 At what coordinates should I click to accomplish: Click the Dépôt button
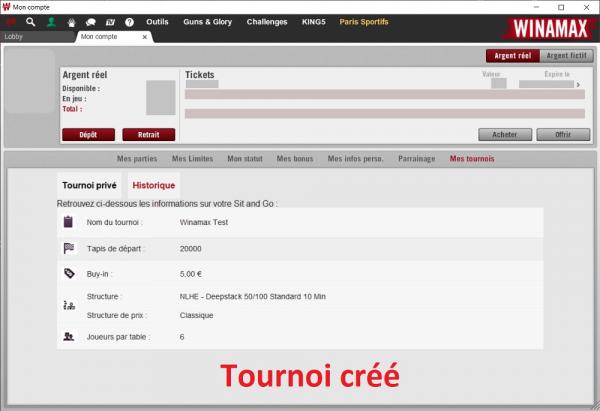click(x=88, y=135)
